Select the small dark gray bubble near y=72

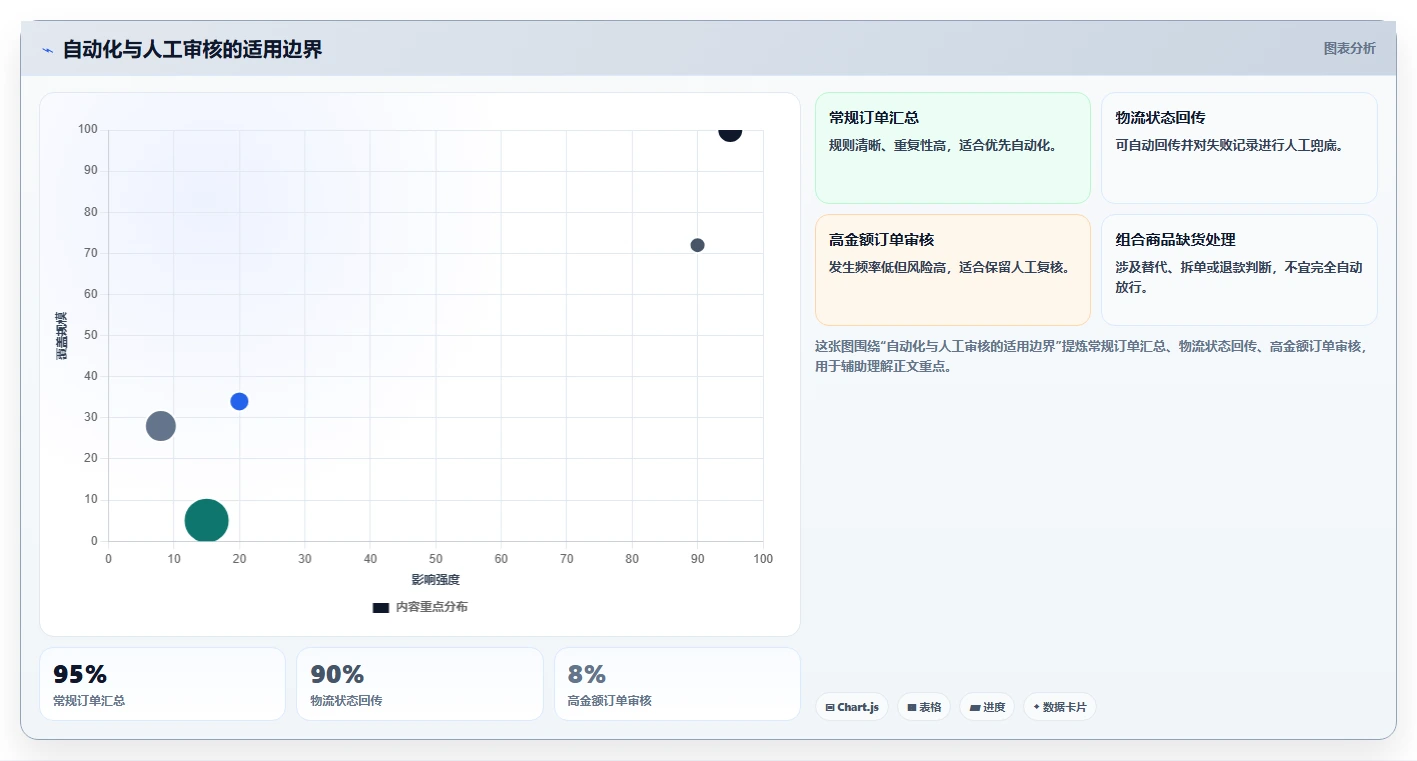click(x=697, y=245)
